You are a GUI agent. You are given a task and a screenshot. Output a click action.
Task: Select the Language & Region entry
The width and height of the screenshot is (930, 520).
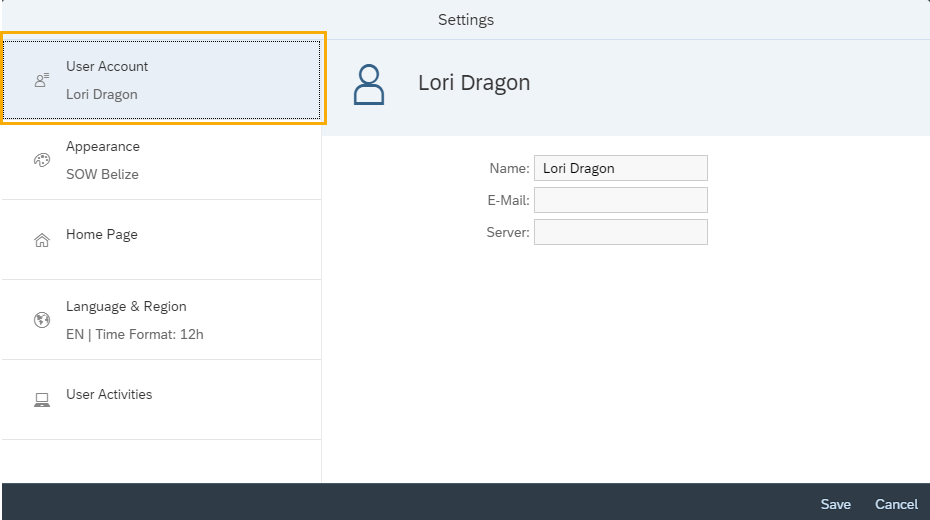pos(162,320)
